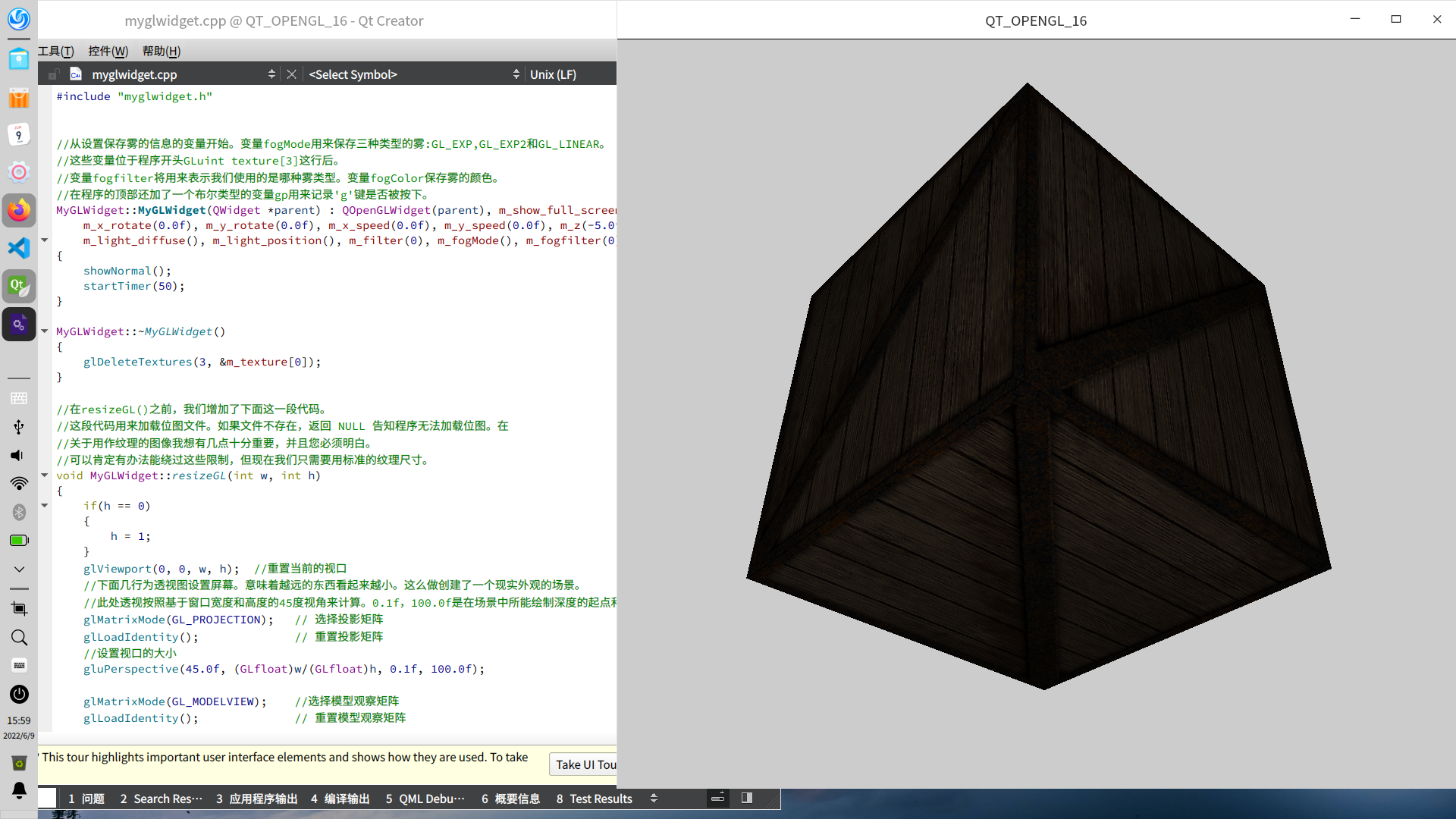Viewport: 1456px width, 819px height.
Task: Click the Qt Creator dock icon
Action: pos(19,286)
